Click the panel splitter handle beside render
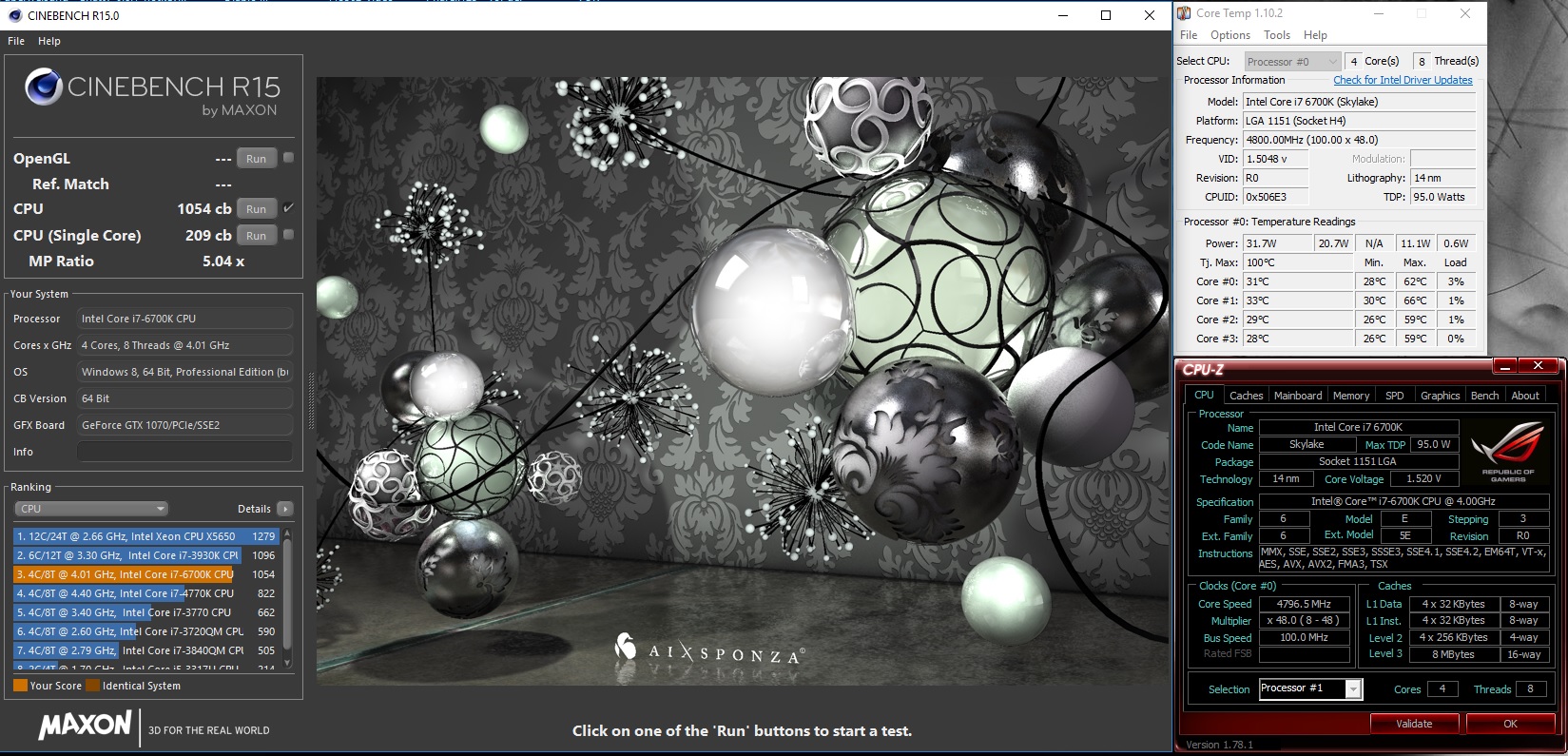Image resolution: width=1568 pixels, height=756 pixels. (x=310, y=400)
